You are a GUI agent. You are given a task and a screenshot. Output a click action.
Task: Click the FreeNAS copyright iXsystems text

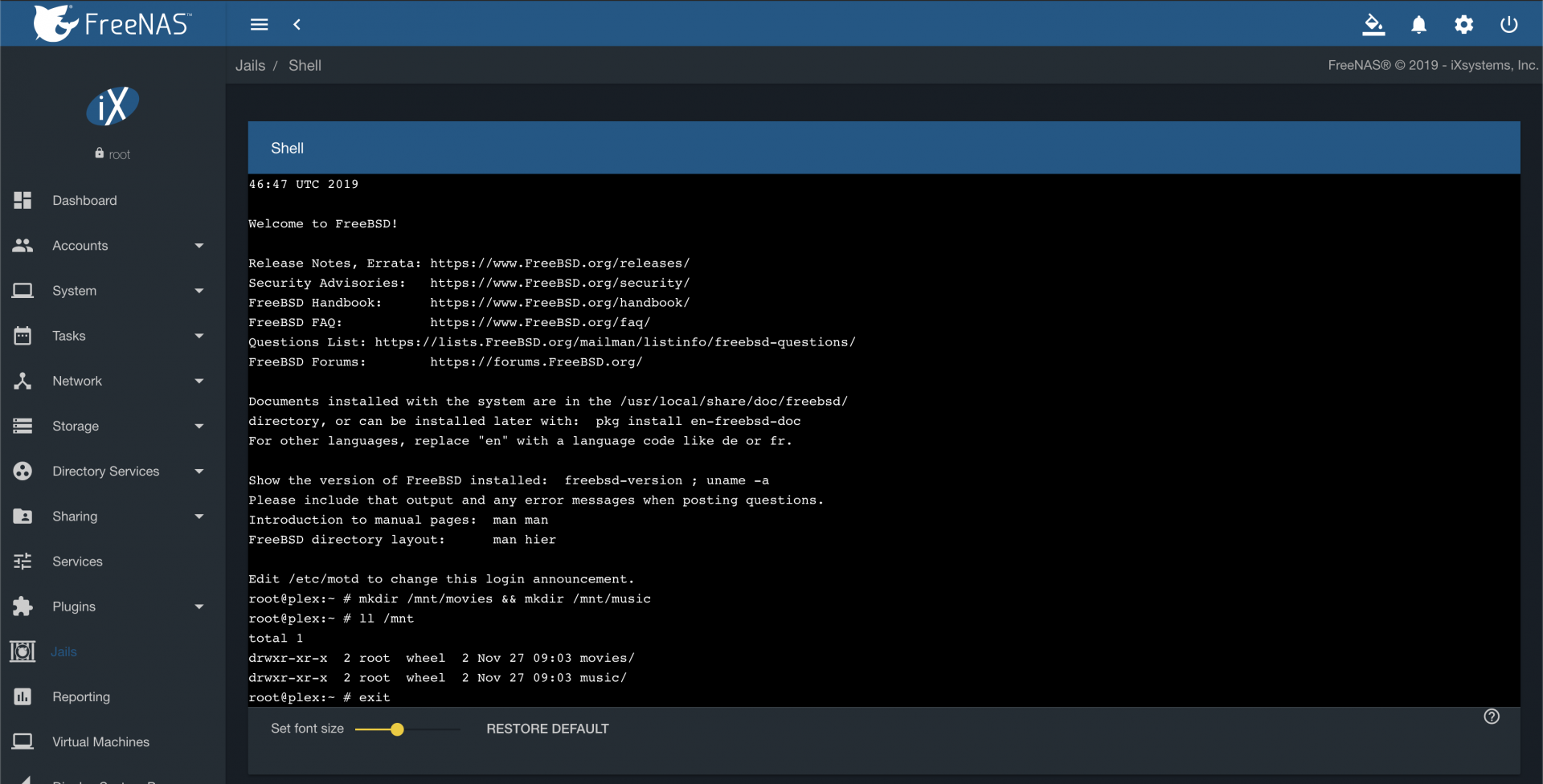[1433, 65]
